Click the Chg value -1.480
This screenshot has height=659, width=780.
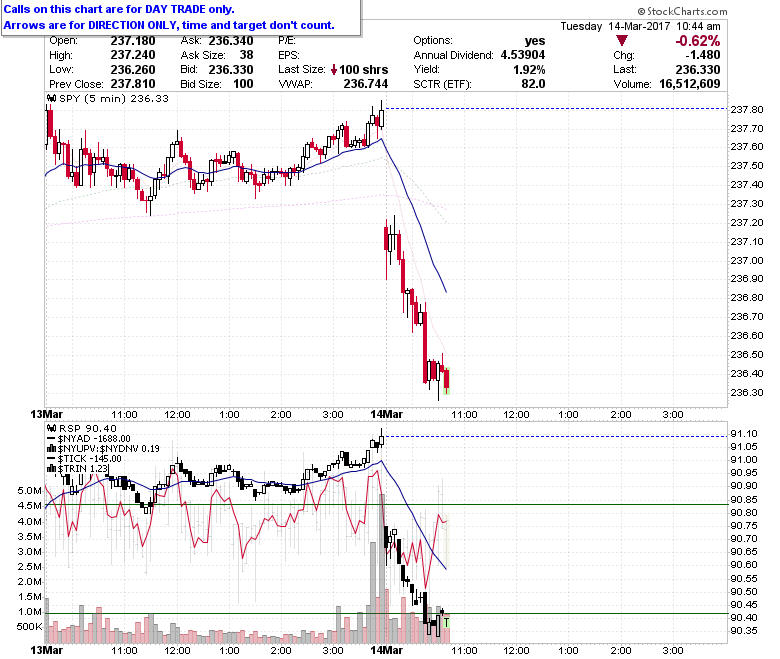click(702, 55)
